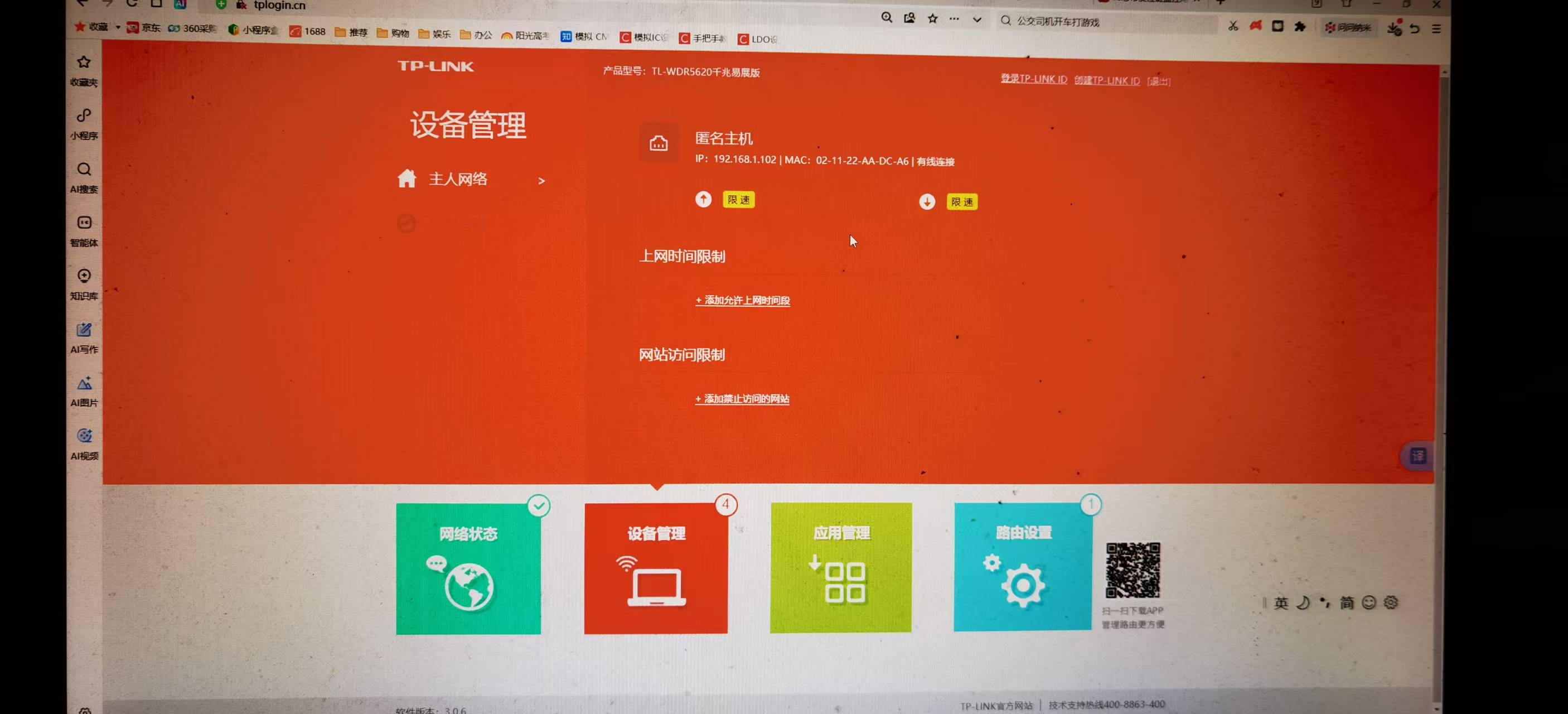1568x714 pixels.
Task: Open the 收藏夹 favorites sidebar icon
Action: [x=84, y=71]
